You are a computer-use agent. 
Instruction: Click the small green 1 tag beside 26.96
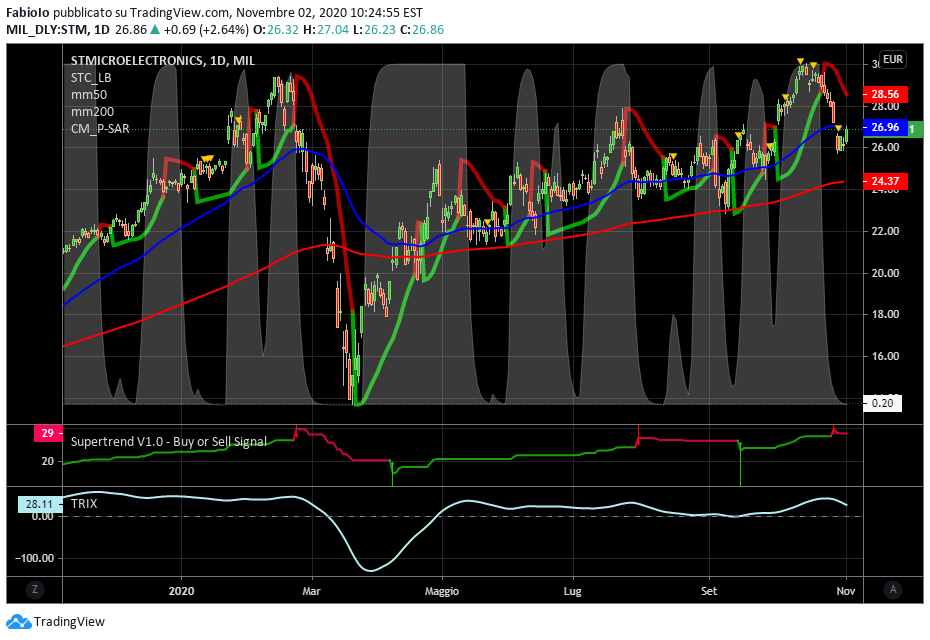pyautogui.click(x=915, y=128)
